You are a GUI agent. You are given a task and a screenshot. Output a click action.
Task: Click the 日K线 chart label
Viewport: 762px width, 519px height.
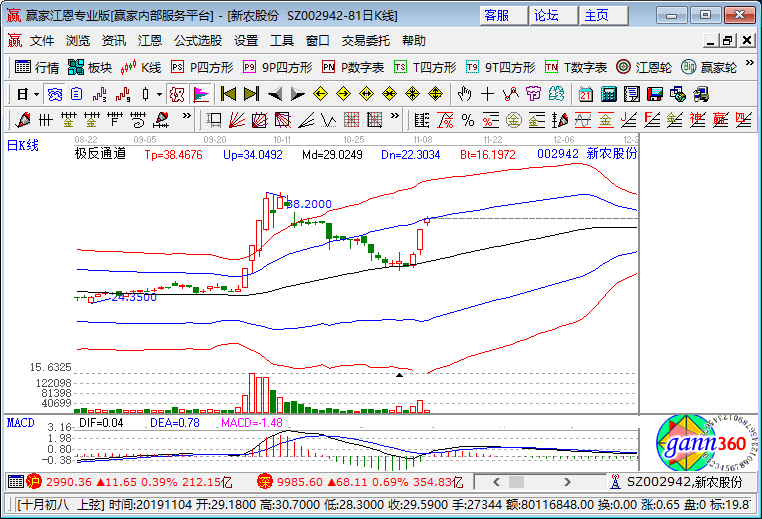tap(22, 145)
